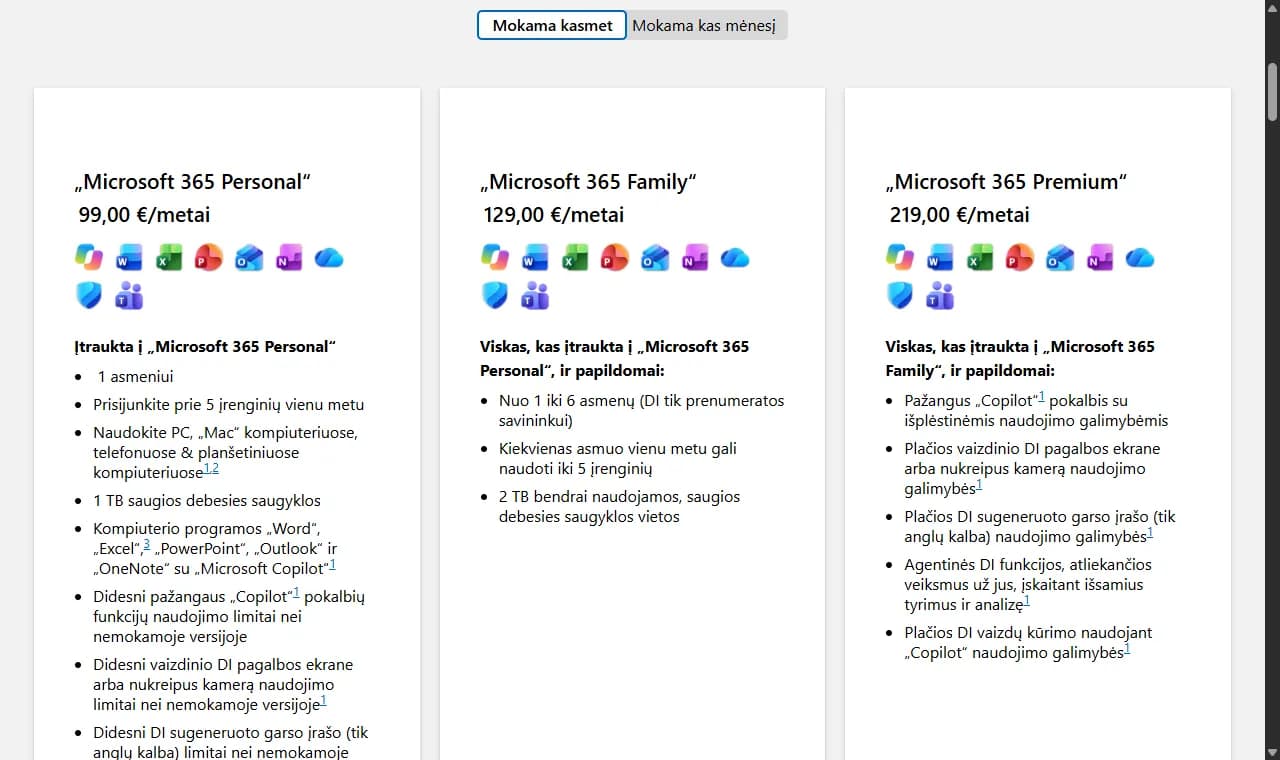The image size is (1280, 760).
Task: Click the Teams icon in the Family plan
Action: pyautogui.click(x=535, y=296)
